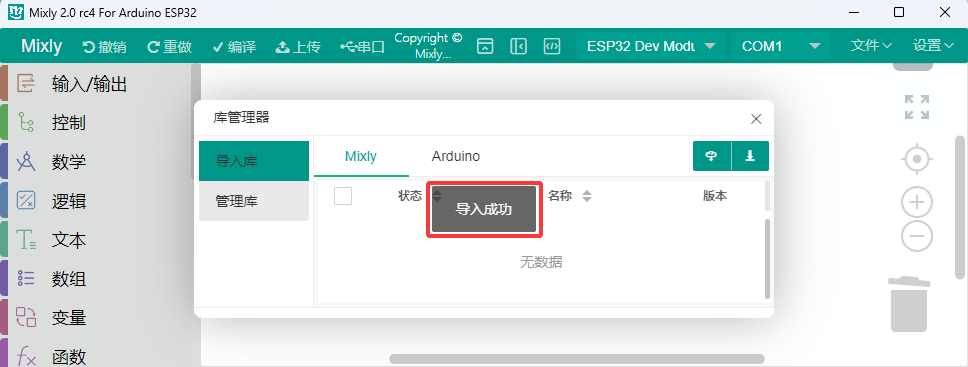The image size is (968, 367).
Task: Center the workspace with crosshair icon
Action: click(917, 159)
